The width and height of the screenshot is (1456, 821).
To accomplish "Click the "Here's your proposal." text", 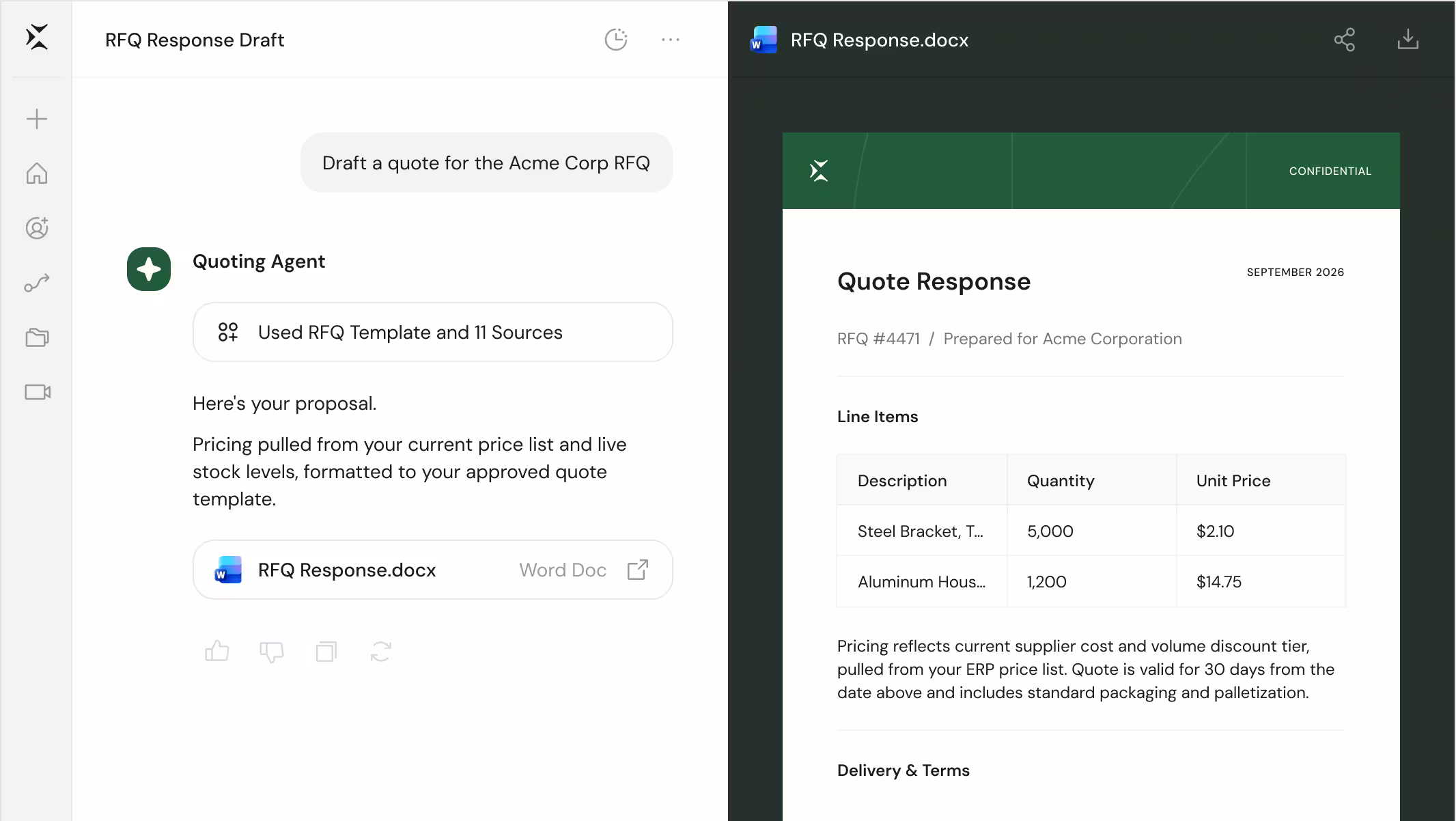I will pyautogui.click(x=285, y=403).
